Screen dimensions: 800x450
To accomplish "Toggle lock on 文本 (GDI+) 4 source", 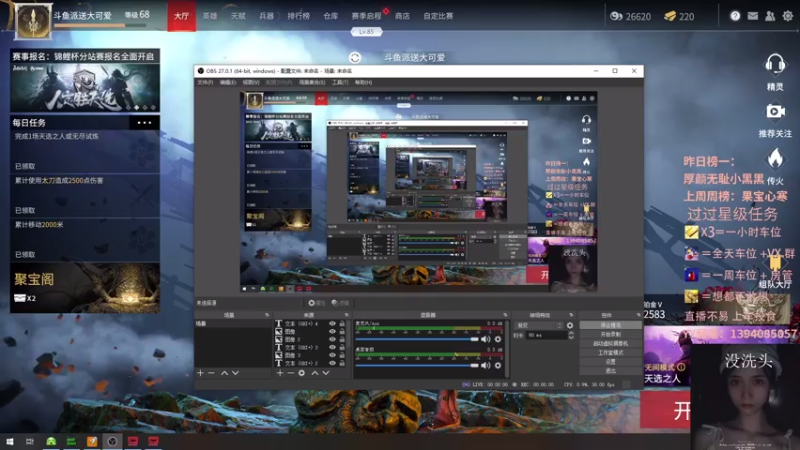I will (342, 323).
